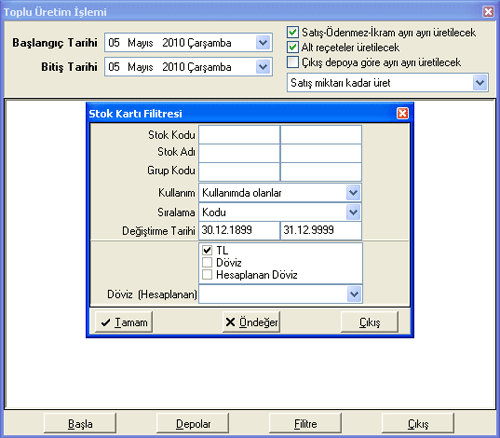Click the Başla button
The width and height of the screenshot is (500, 438).
[x=80, y=424]
